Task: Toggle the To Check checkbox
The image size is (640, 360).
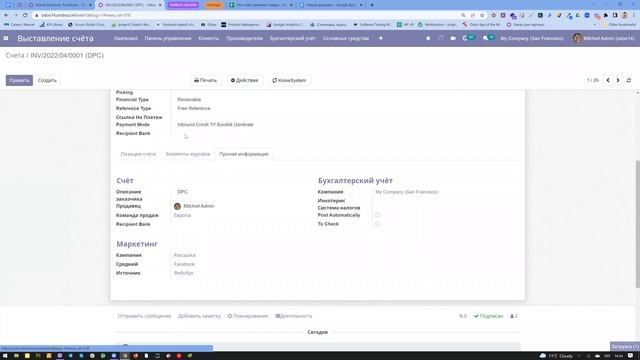Action: pyautogui.click(x=378, y=224)
